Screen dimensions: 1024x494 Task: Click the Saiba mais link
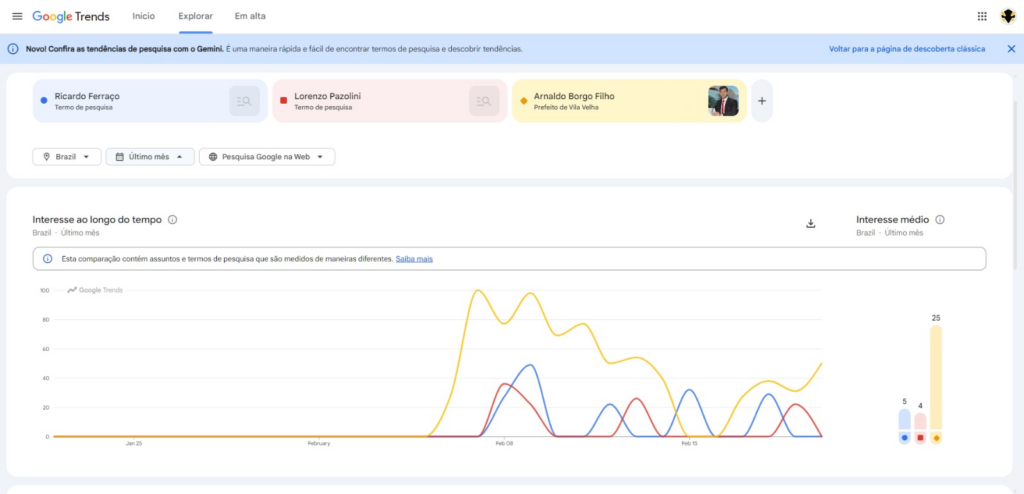coord(414,259)
